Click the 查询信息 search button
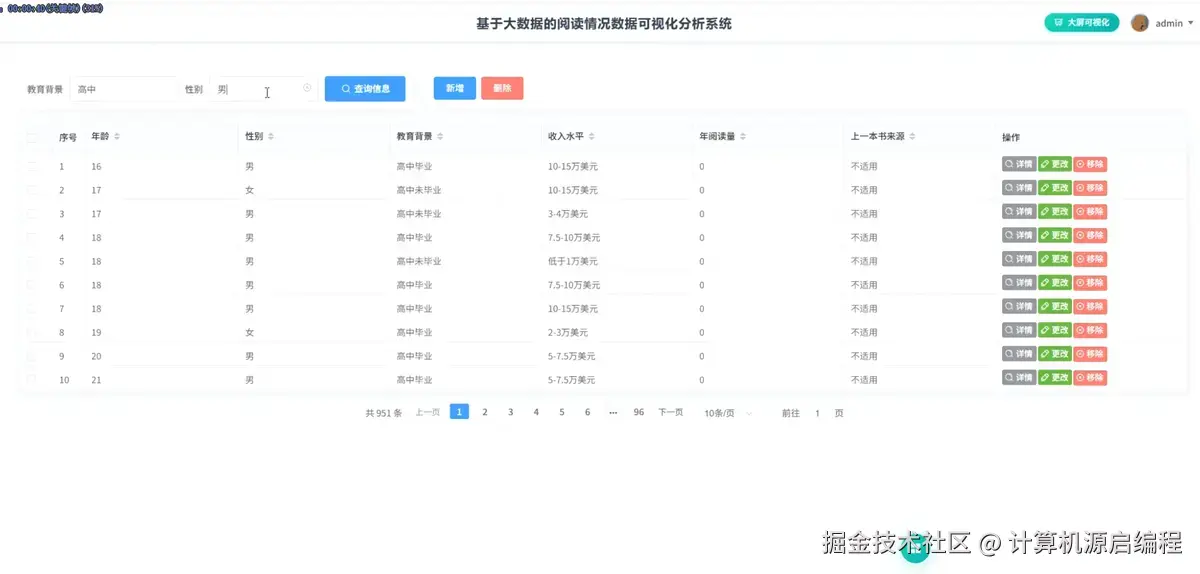1200x574 pixels. point(365,89)
